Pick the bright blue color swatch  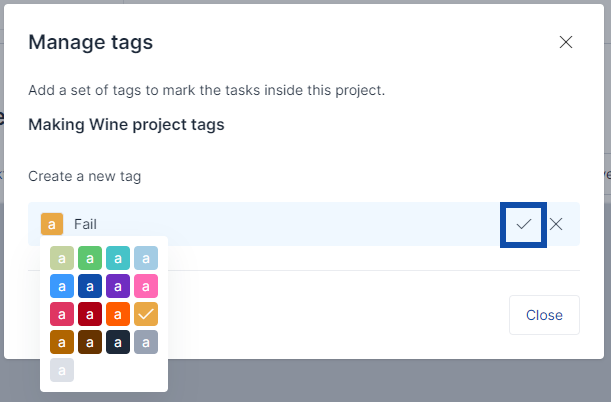point(62,286)
